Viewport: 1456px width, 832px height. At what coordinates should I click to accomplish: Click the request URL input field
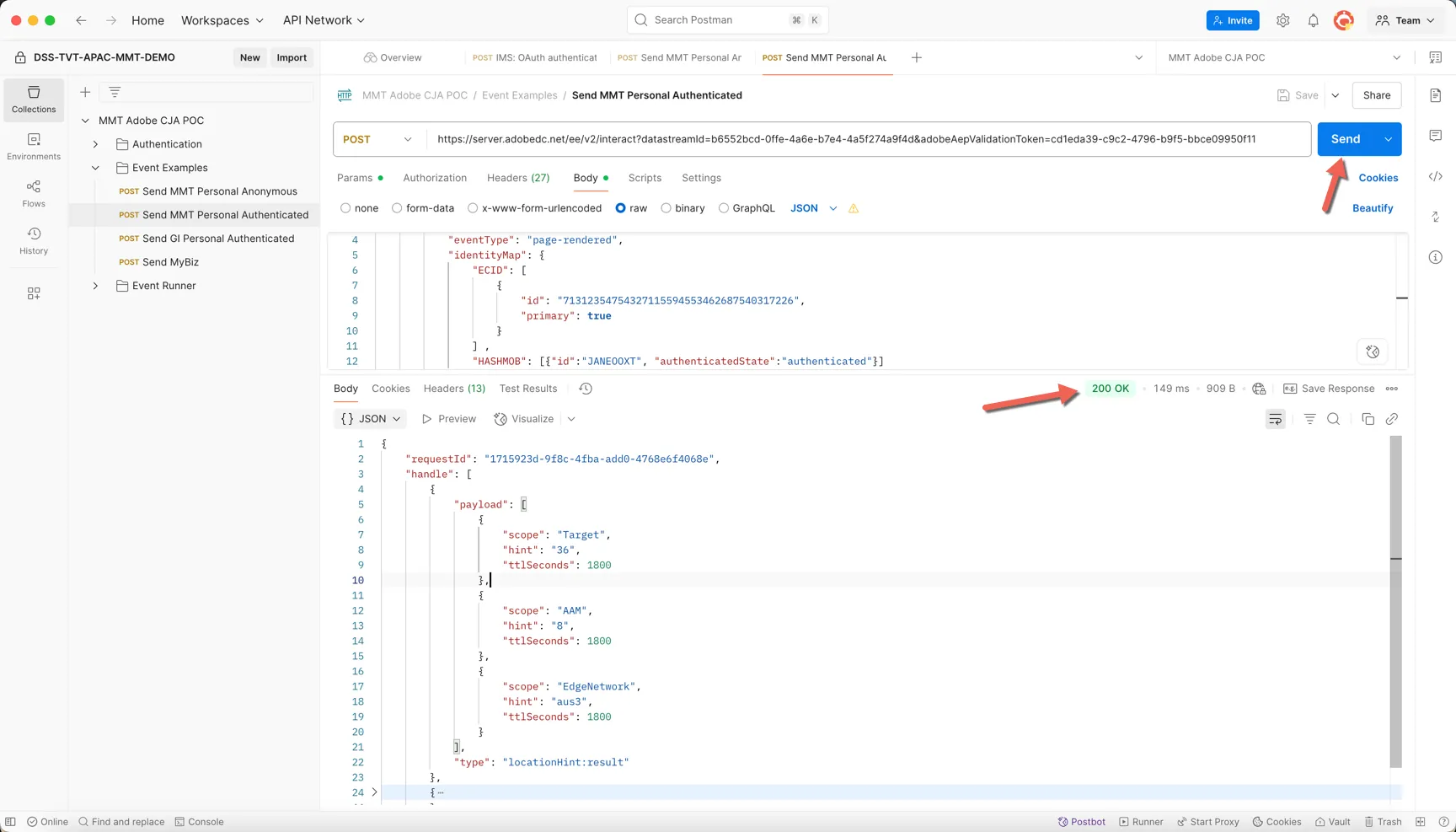pos(869,139)
